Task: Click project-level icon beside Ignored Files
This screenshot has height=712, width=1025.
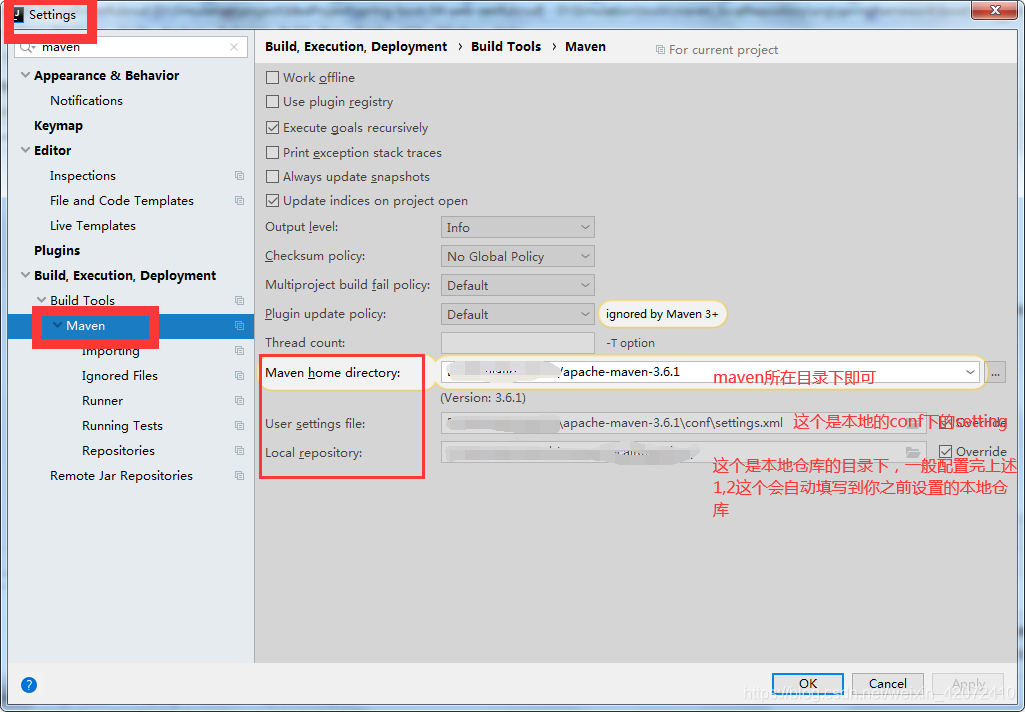Action: tap(239, 376)
